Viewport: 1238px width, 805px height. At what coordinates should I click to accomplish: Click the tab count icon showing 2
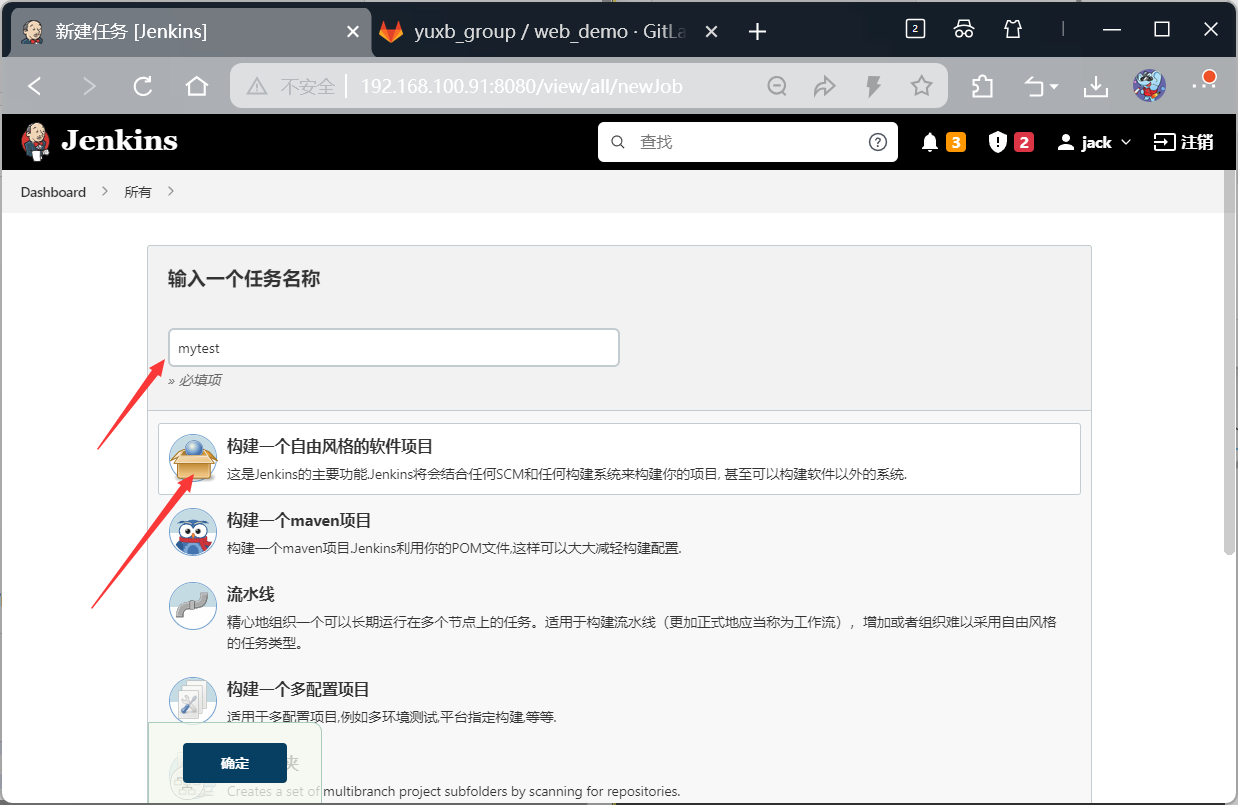tap(915, 29)
